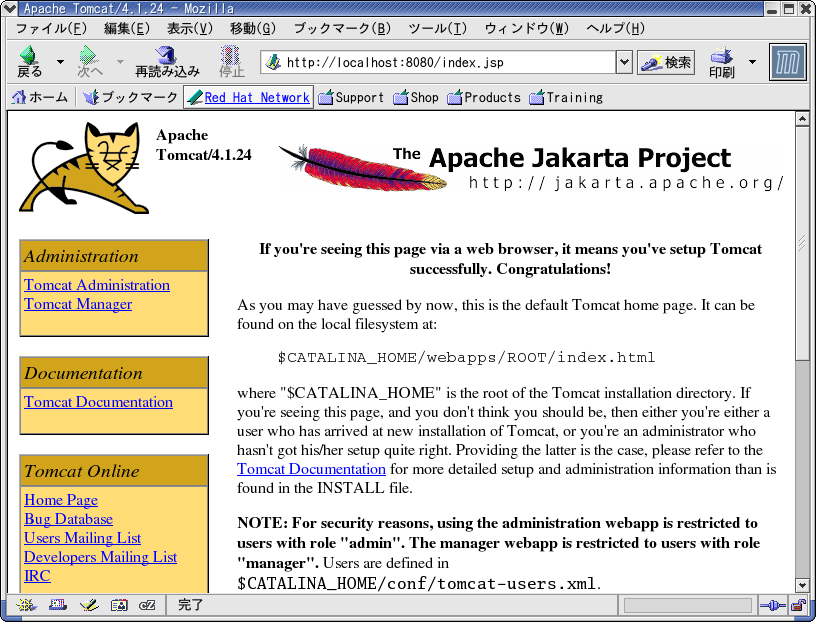Open the Tomcat Manager link
Image resolution: width=816 pixels, height=622 pixels.
pyautogui.click(x=78, y=304)
